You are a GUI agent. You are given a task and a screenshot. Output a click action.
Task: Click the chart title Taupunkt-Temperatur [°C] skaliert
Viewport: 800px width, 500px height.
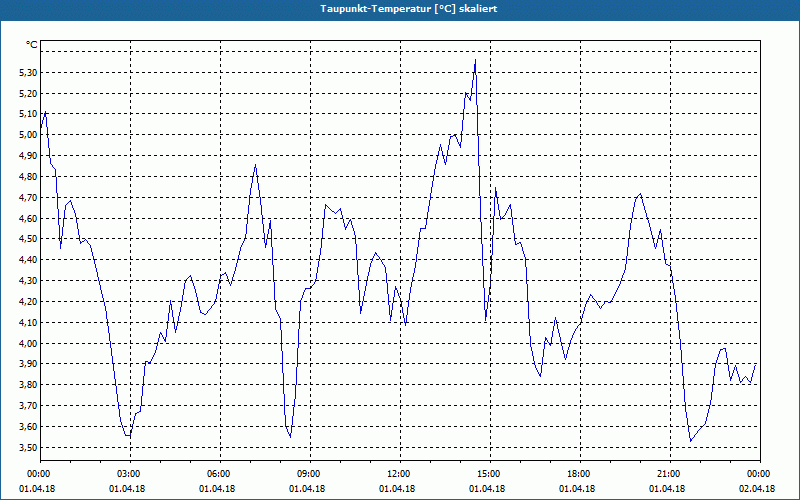pos(409,9)
